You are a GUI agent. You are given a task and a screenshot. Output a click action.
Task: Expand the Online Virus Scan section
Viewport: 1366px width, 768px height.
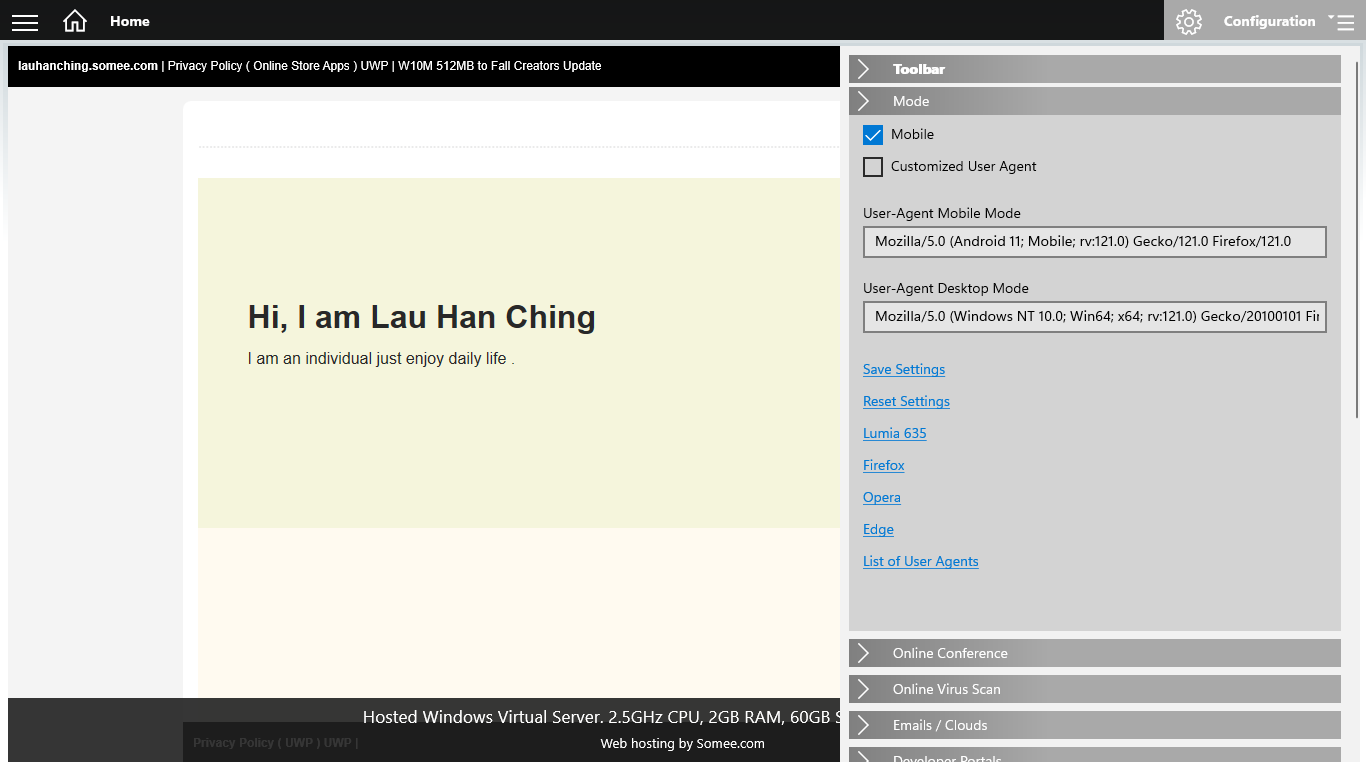(1095, 689)
